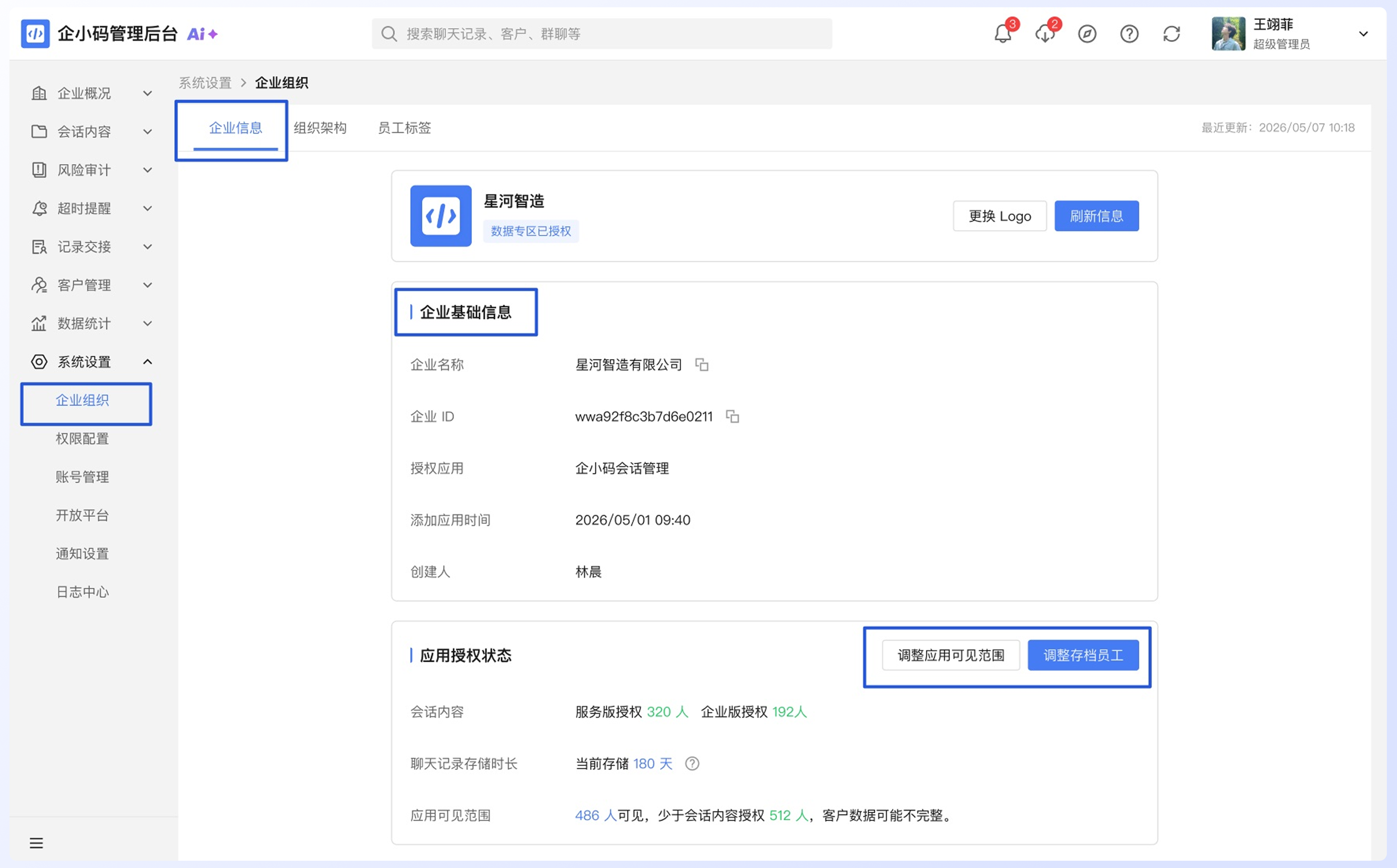Screen dimensions: 1397x868
Task: Click the compass explore icon
Action: (1087, 34)
